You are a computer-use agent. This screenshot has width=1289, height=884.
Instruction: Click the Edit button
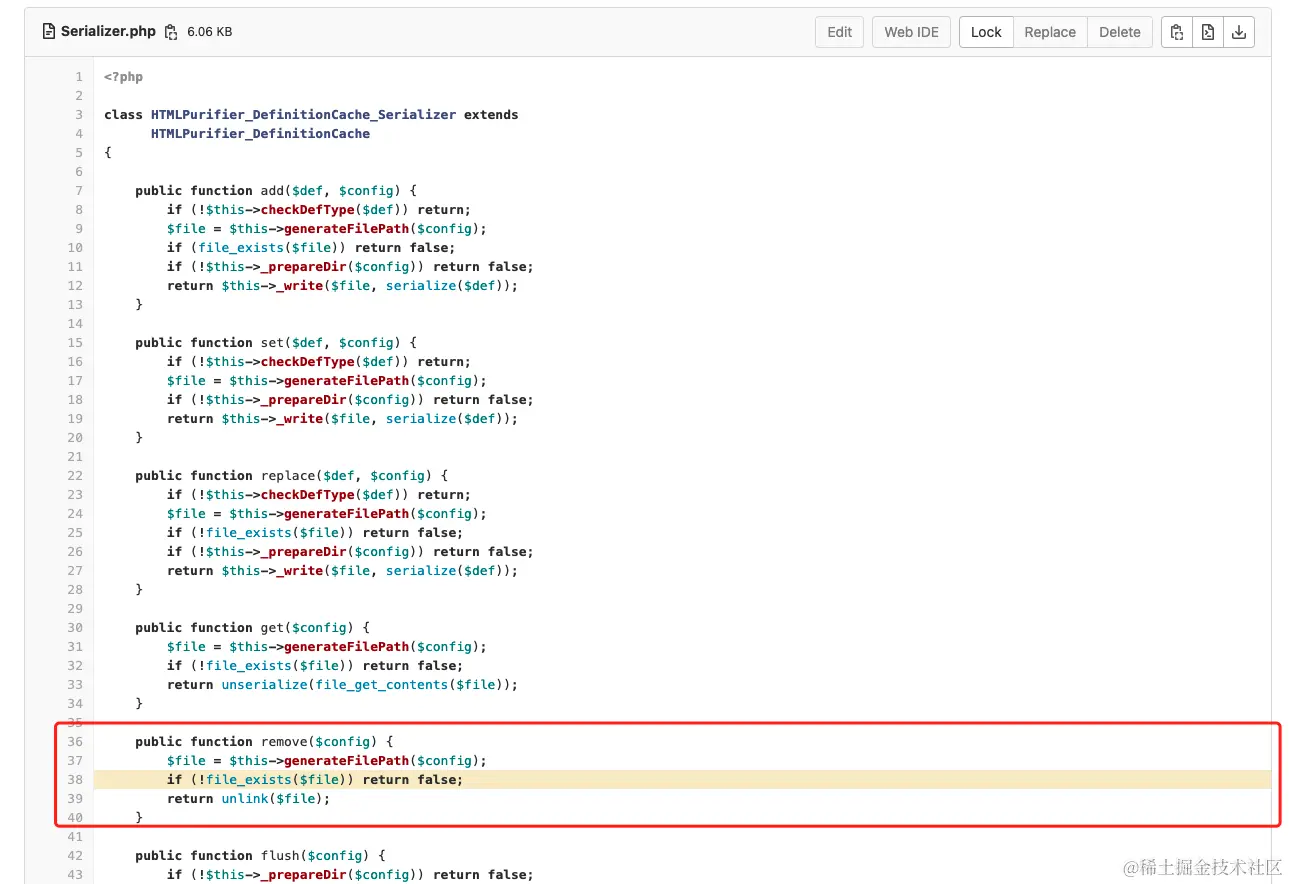point(840,32)
